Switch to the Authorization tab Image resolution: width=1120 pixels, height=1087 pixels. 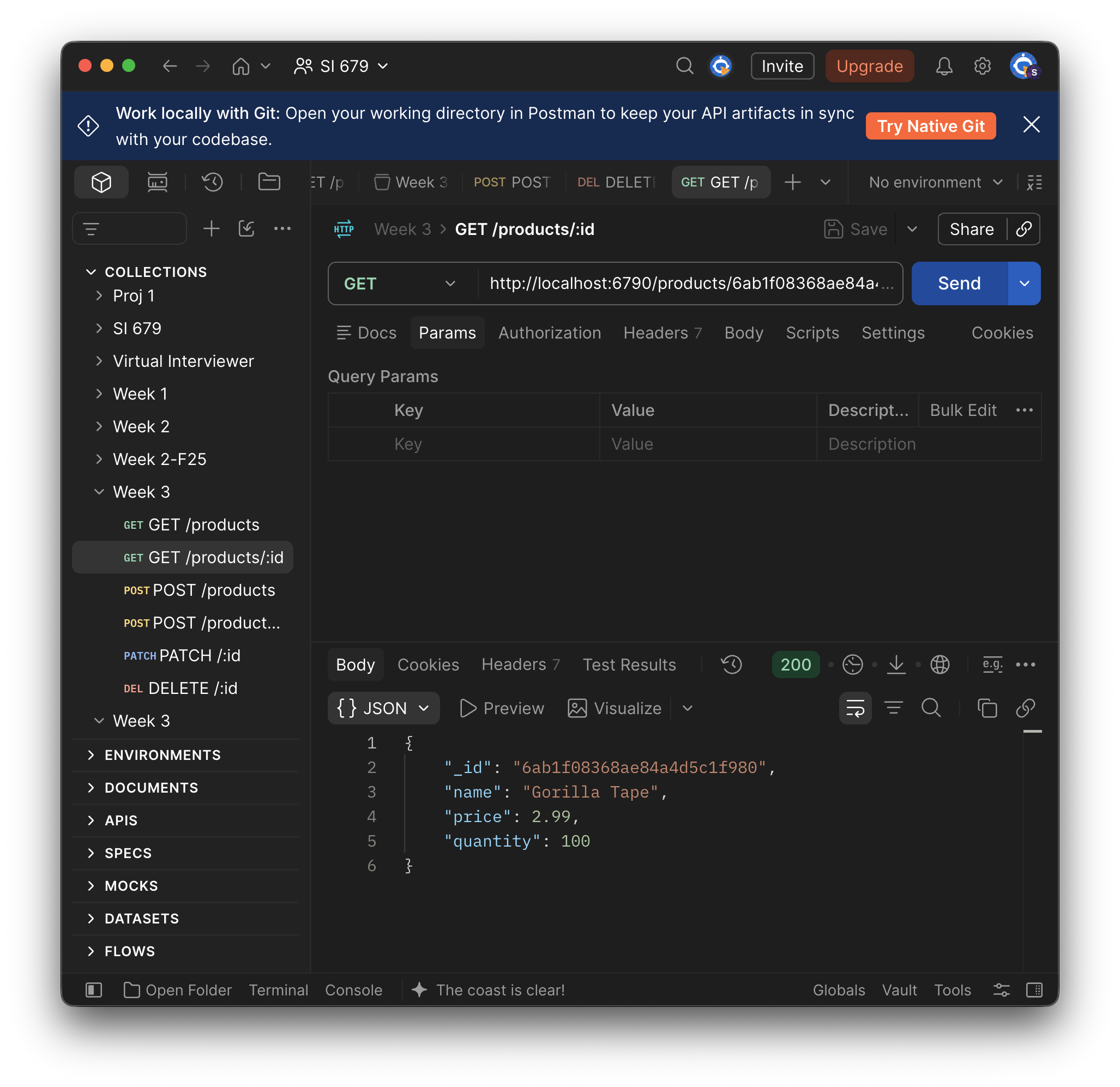tap(549, 333)
